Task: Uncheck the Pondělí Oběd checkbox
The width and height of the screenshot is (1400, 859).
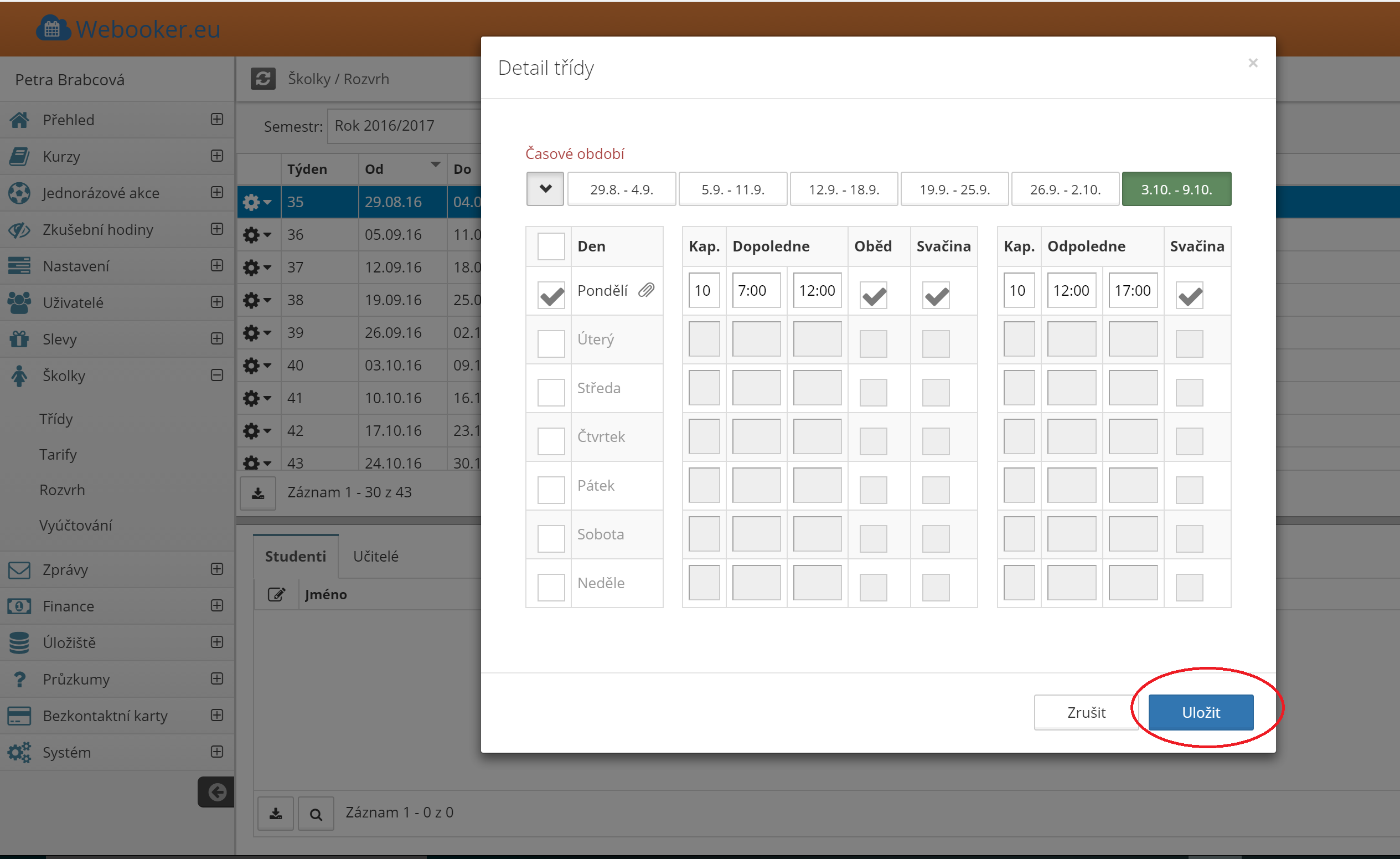Action: click(x=874, y=295)
